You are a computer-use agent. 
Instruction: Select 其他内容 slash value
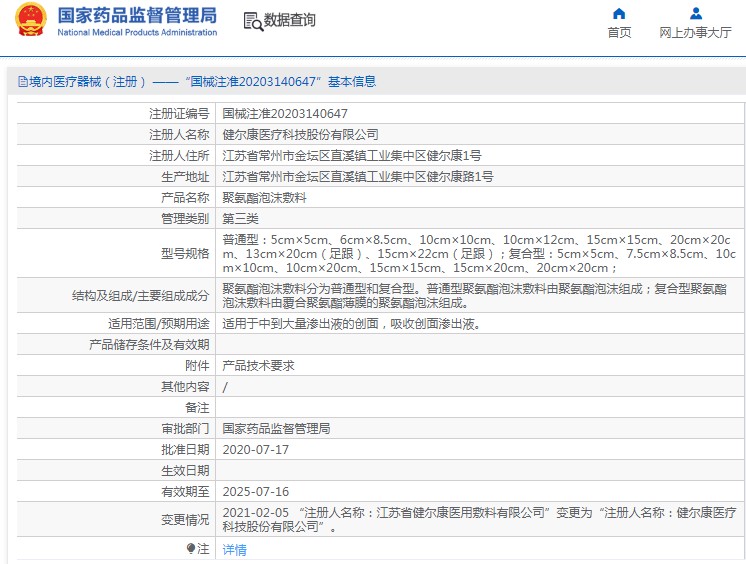[x=225, y=387]
